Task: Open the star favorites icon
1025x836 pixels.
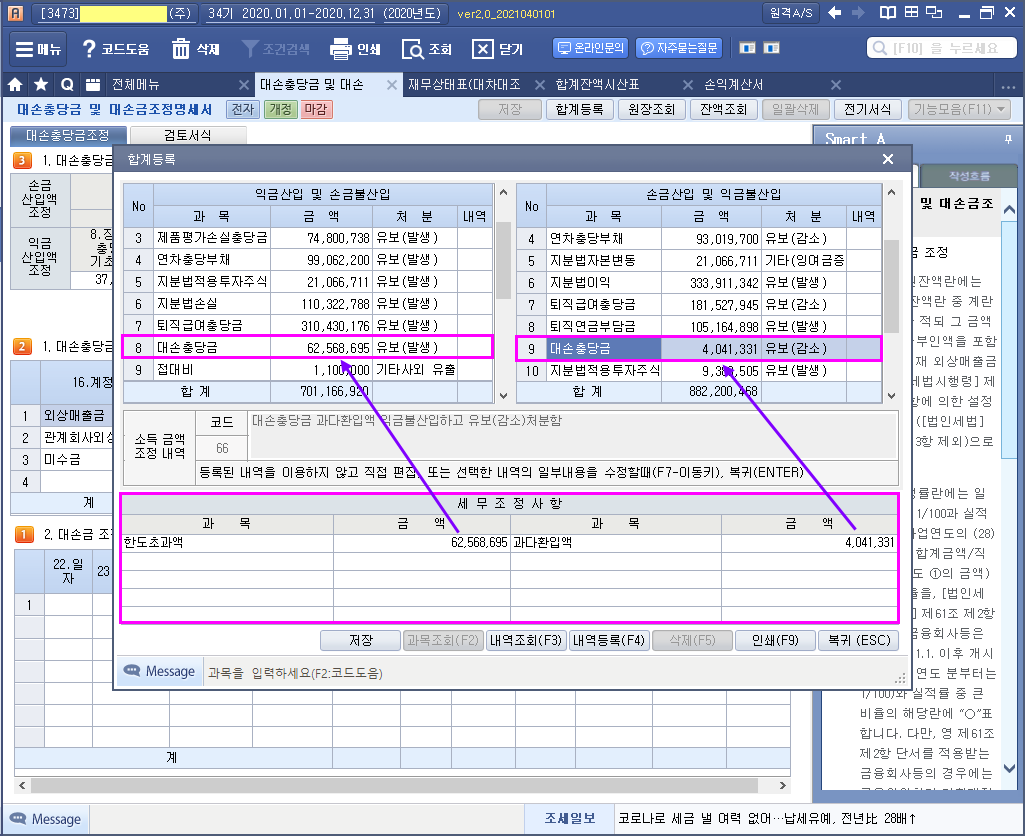Action: click(41, 84)
